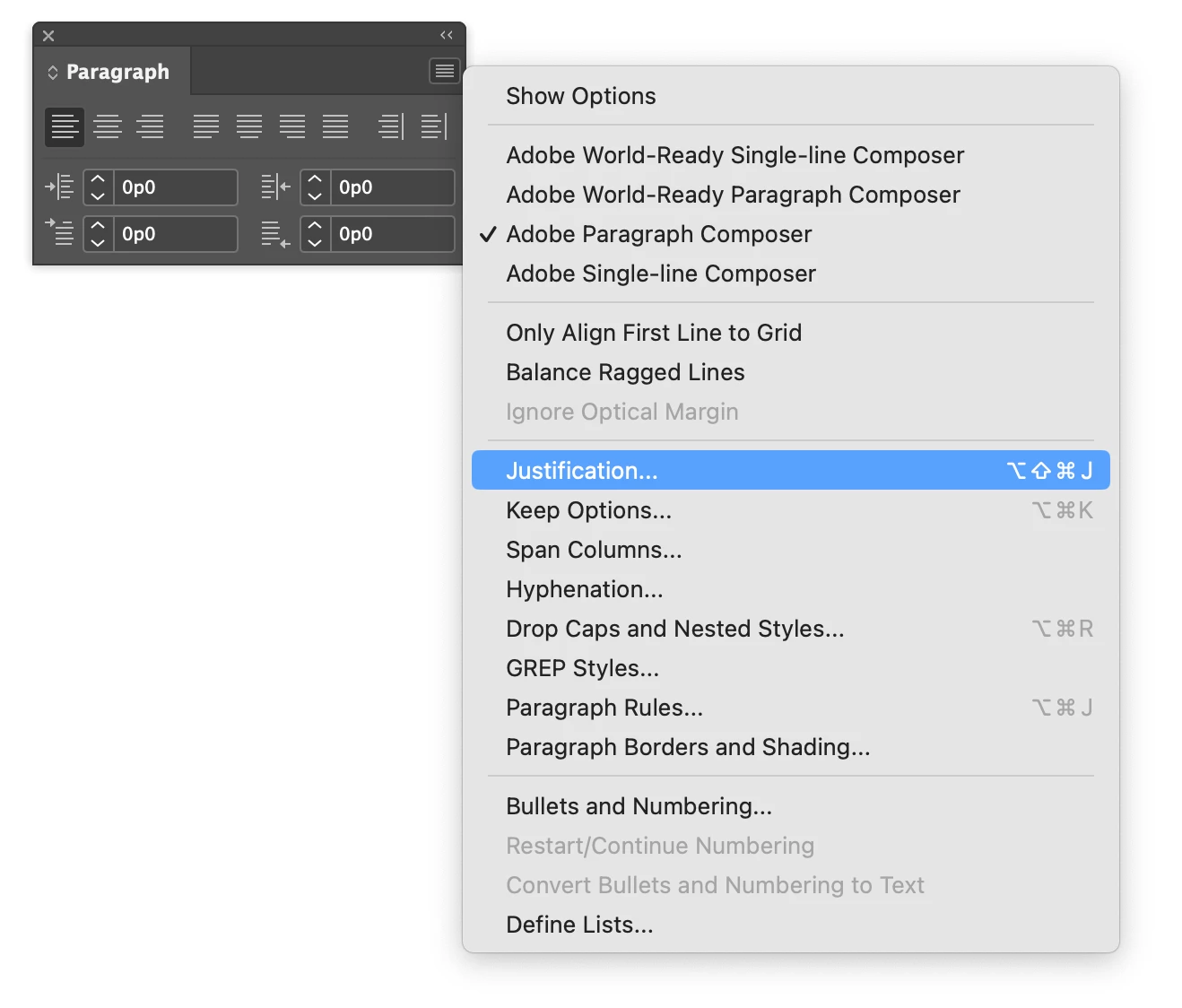Viewport: 1182px width, 1008px height.
Task: Click the Right Indent value field
Action: tap(393, 187)
